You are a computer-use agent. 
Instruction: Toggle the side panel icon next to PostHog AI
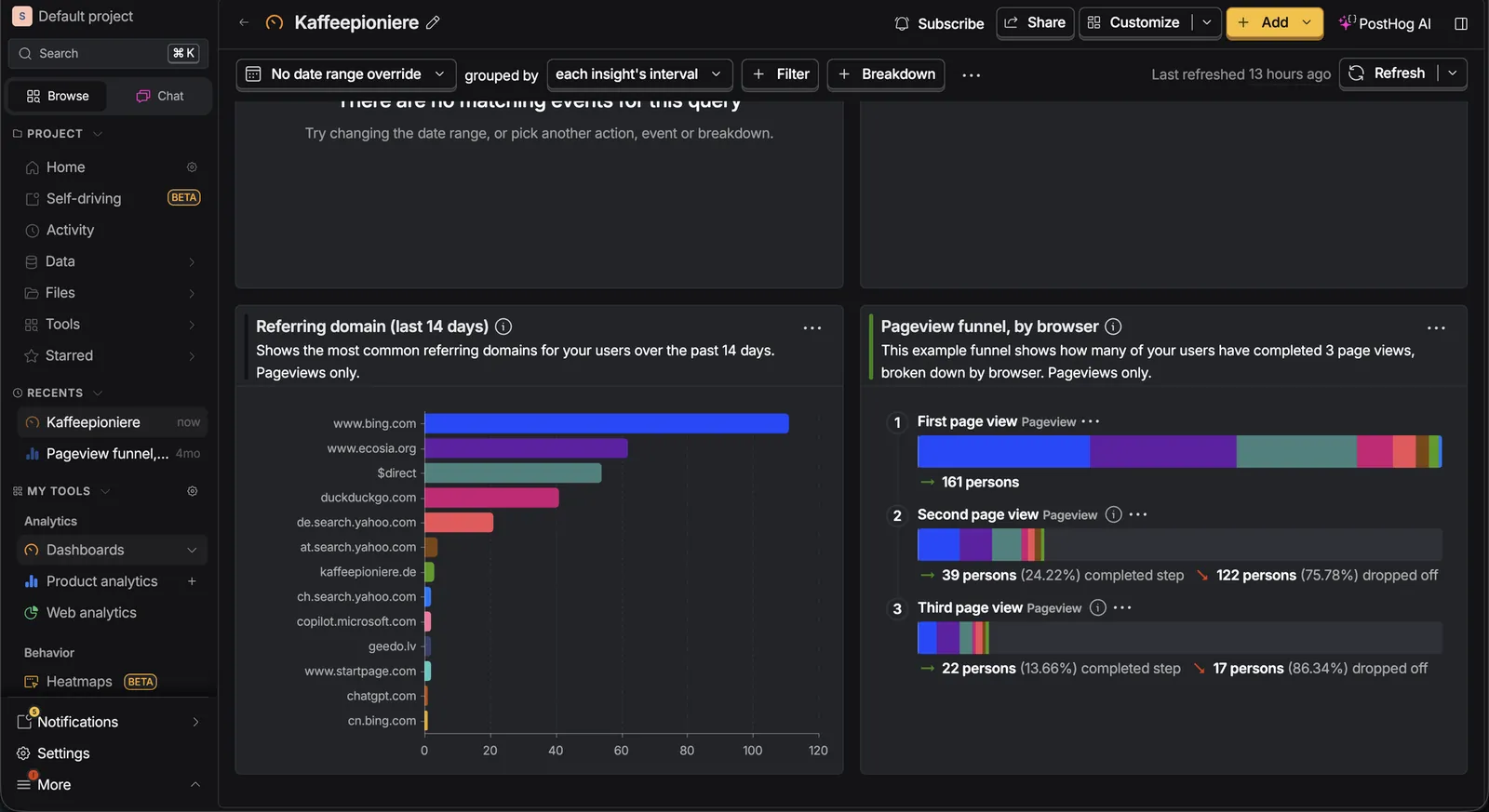click(1461, 23)
